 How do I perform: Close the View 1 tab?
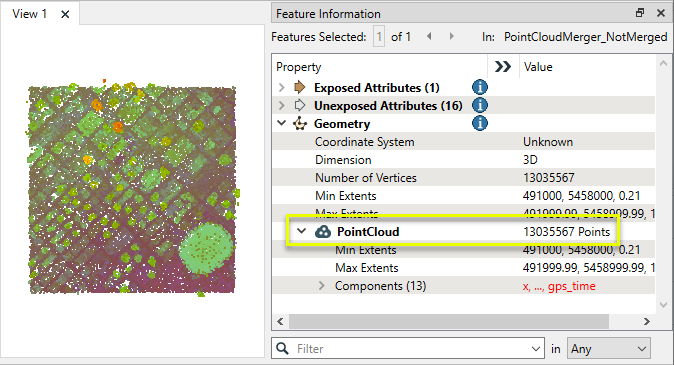pyautogui.click(x=65, y=14)
